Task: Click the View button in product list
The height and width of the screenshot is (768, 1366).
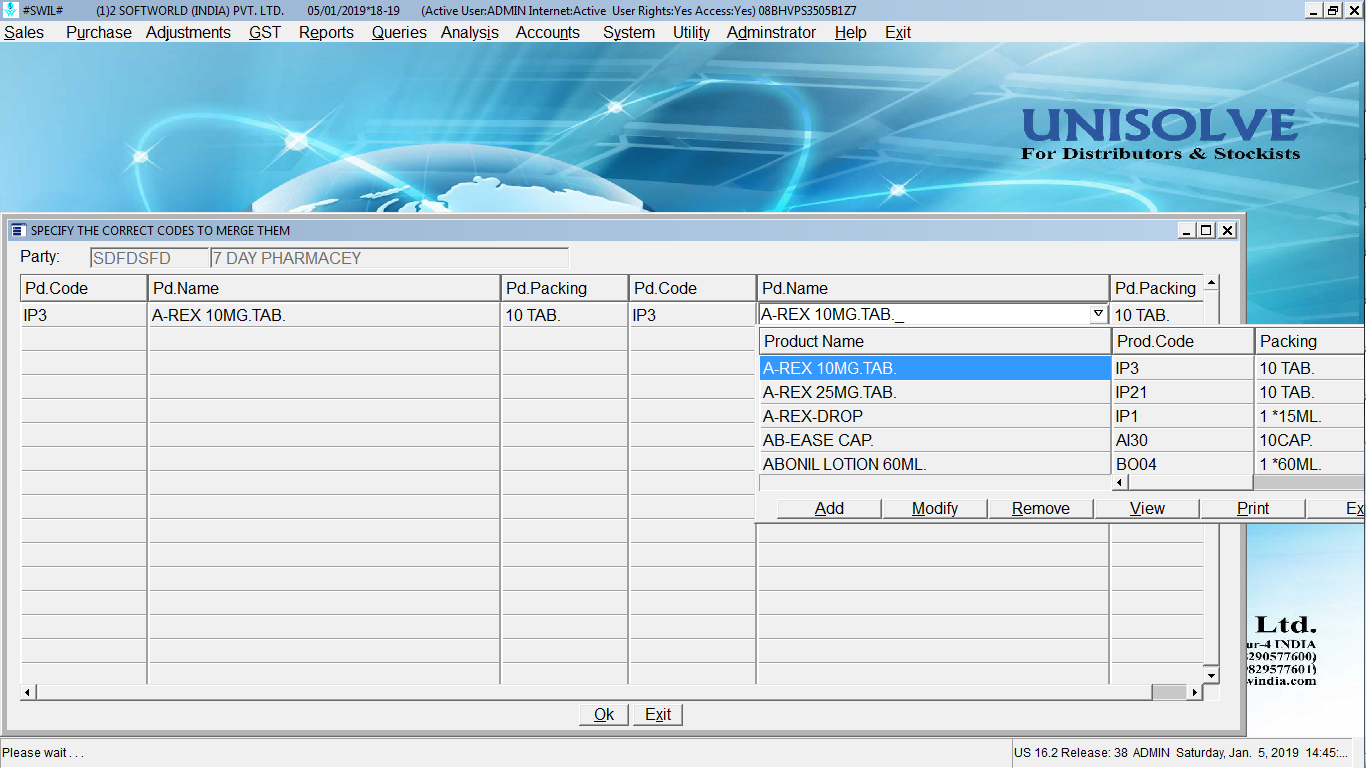Action: (x=1147, y=508)
